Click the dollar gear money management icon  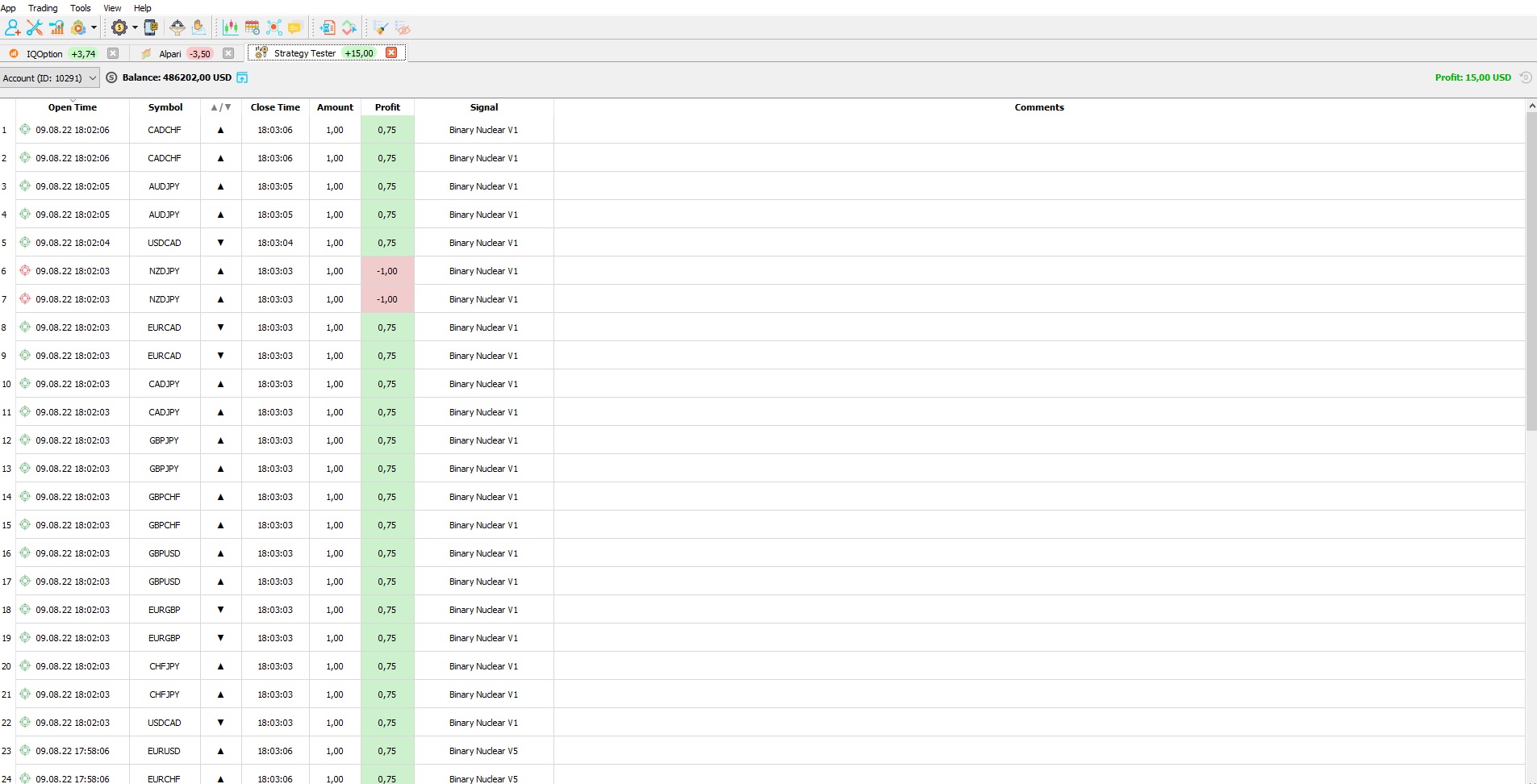coord(119,28)
